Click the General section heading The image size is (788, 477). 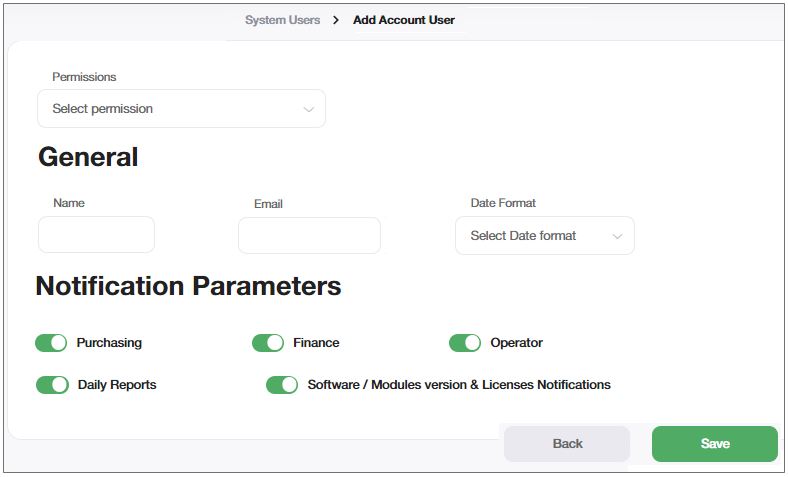pos(88,157)
